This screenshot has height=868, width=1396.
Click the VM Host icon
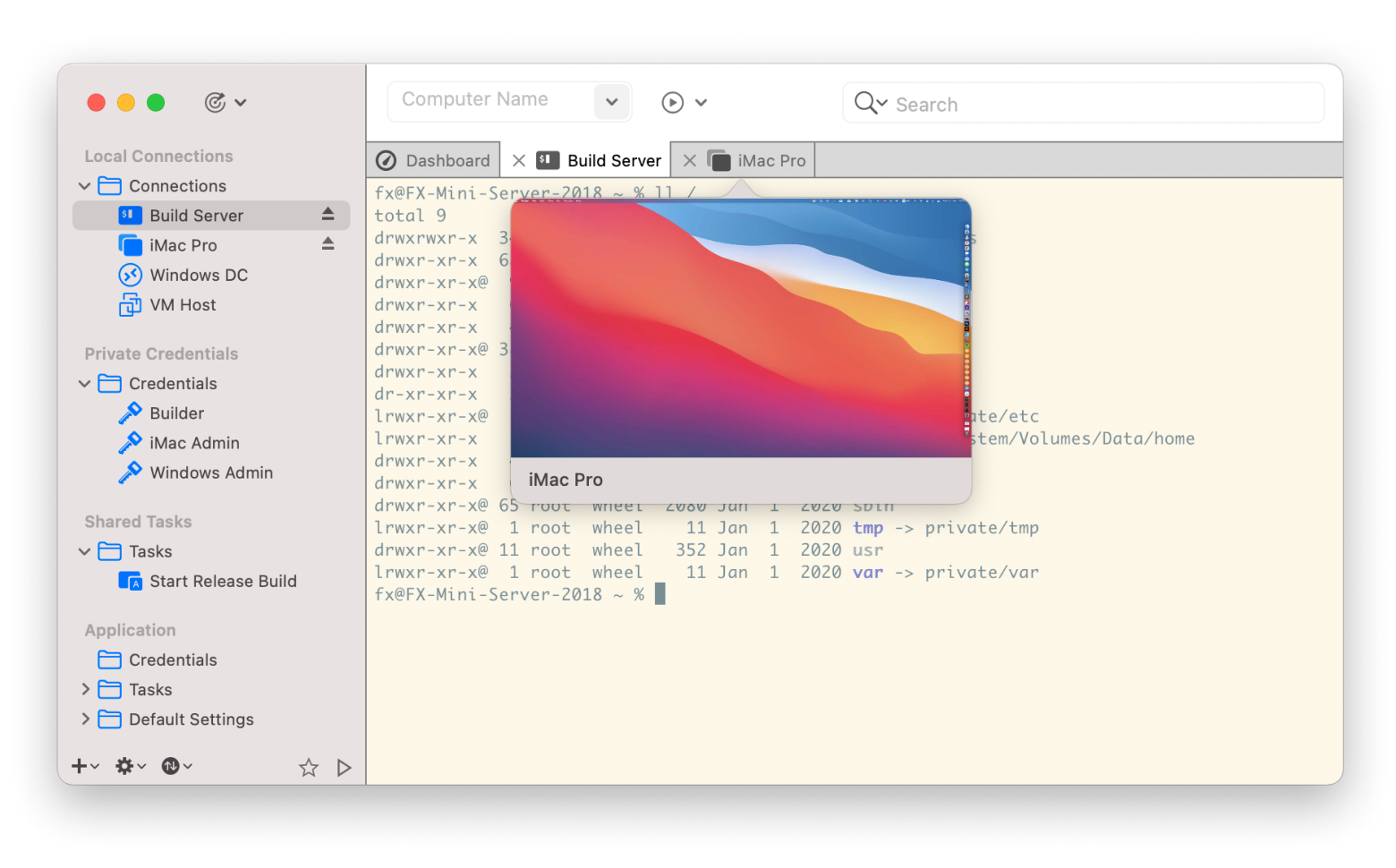pyautogui.click(x=130, y=305)
